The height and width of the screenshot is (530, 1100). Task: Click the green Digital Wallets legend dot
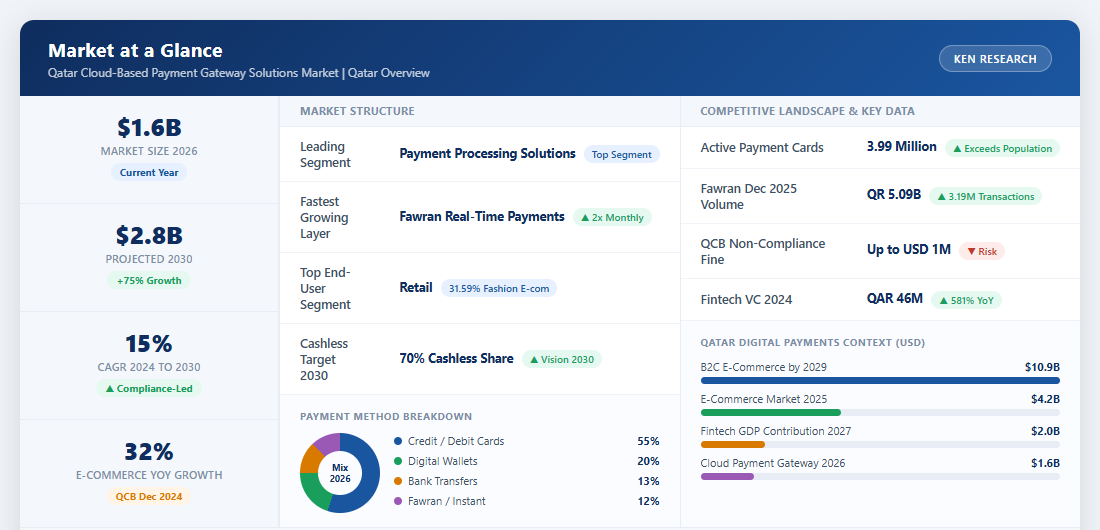398,461
